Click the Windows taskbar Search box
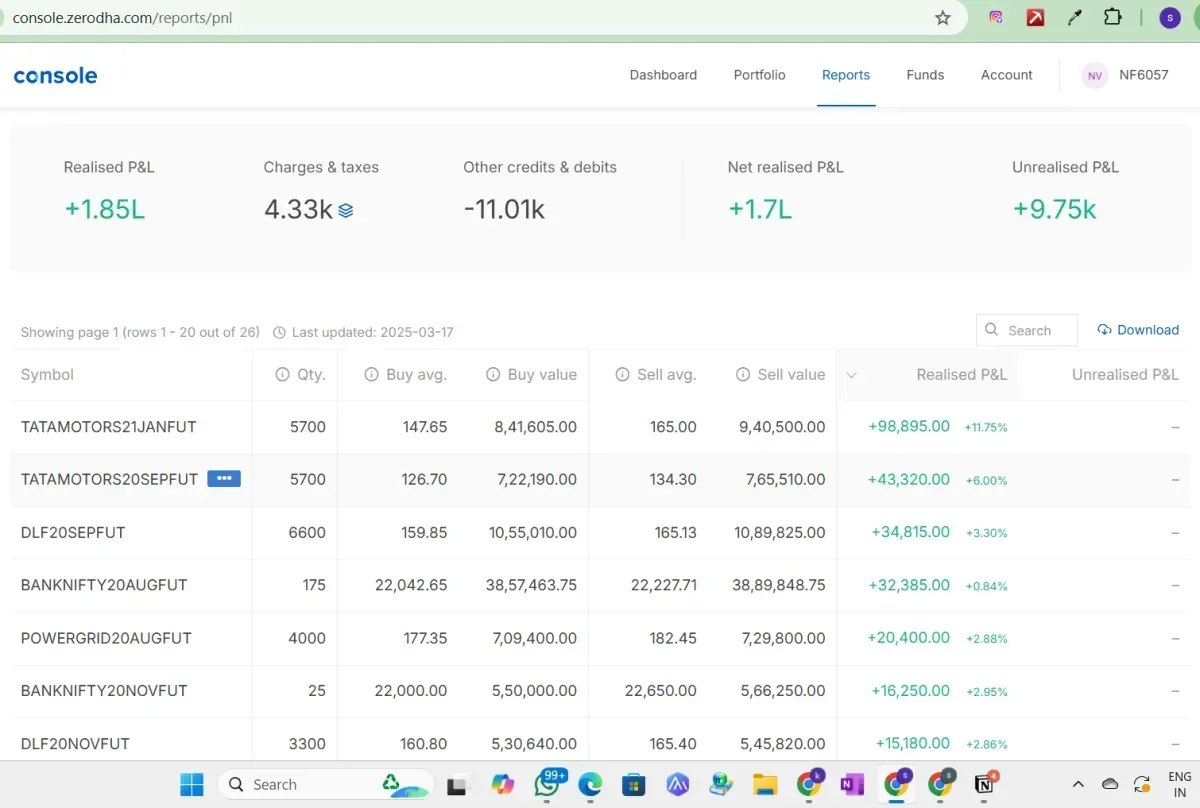The width and height of the screenshot is (1200, 808). pyautogui.click(x=326, y=784)
